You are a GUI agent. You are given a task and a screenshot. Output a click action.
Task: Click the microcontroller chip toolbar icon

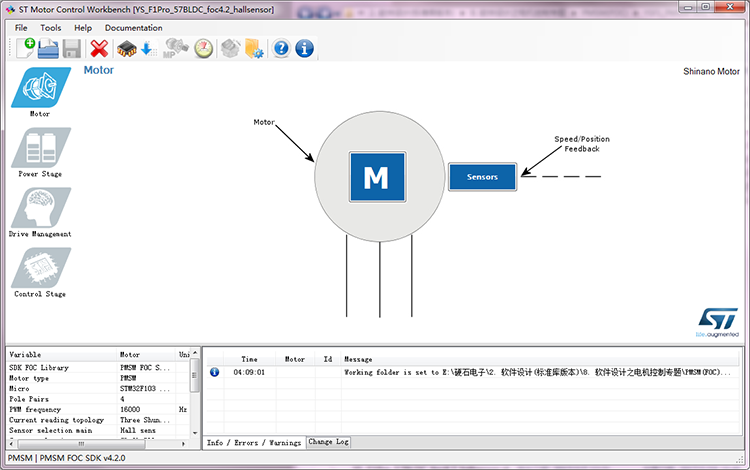coord(126,48)
